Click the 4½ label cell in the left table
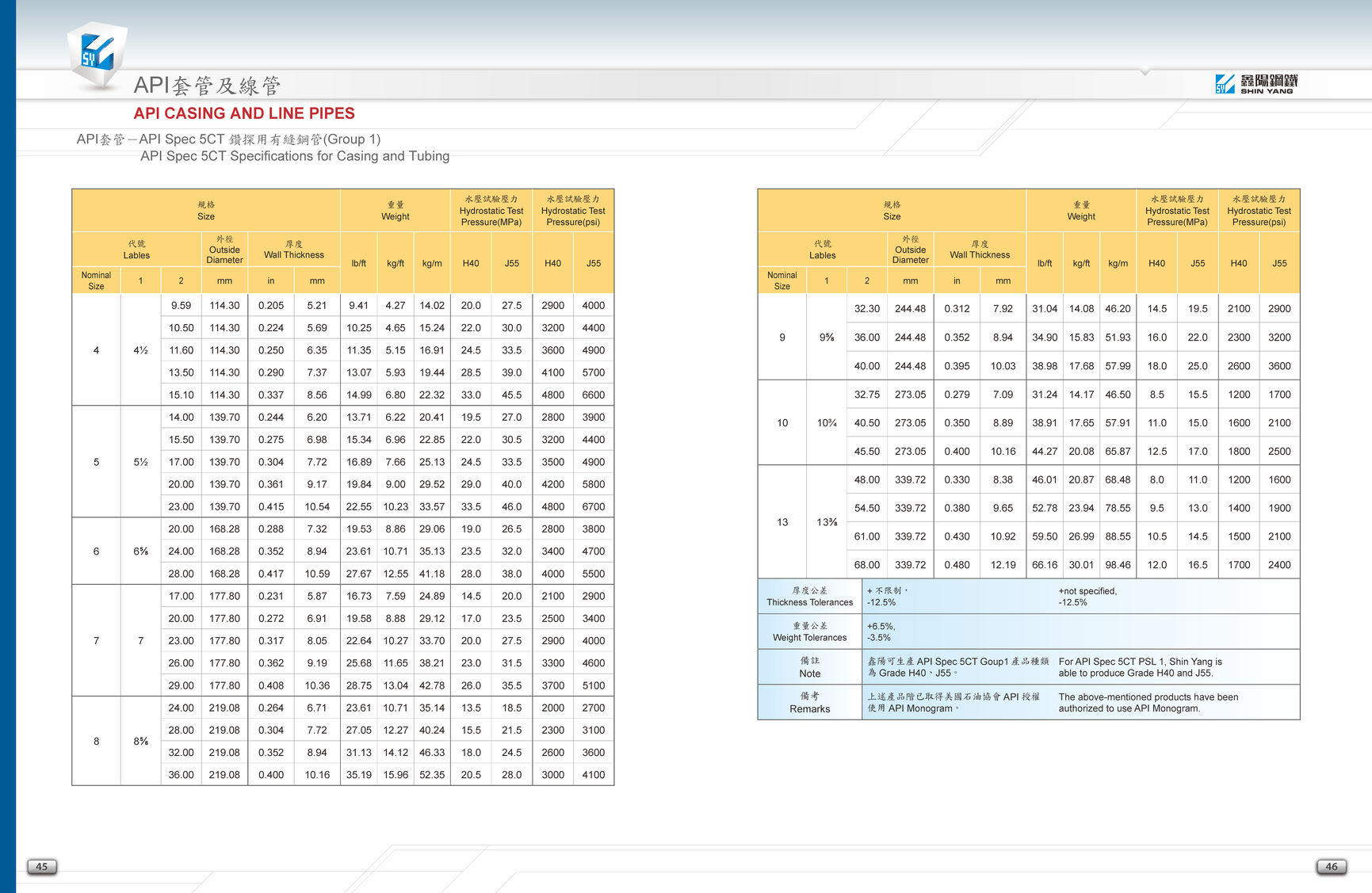The width and height of the screenshot is (1372, 893). pyautogui.click(x=140, y=350)
